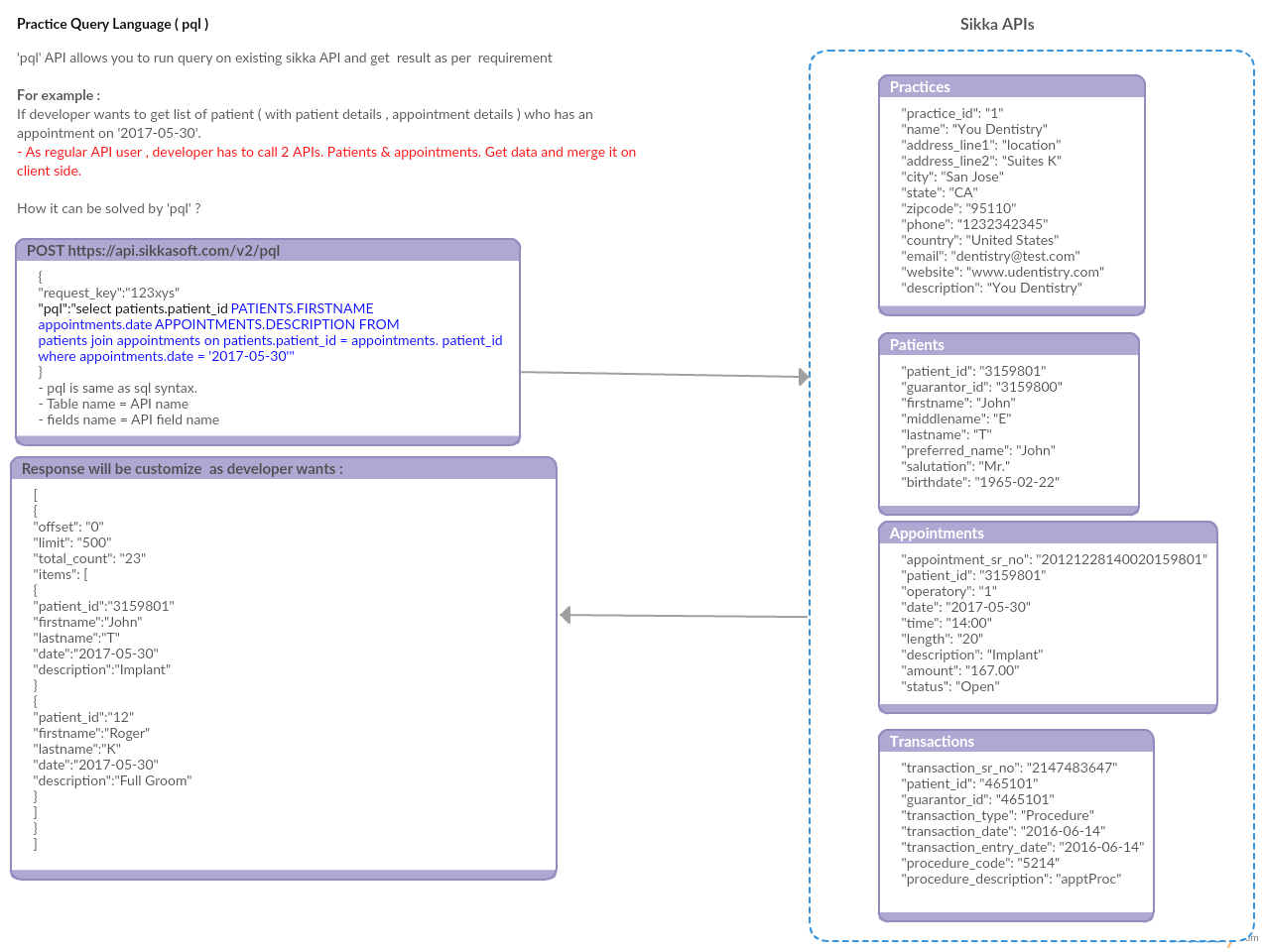Click 'How it can be solved by pql ?' line
This screenshot has width=1264, height=952.
pyautogui.click(x=109, y=208)
